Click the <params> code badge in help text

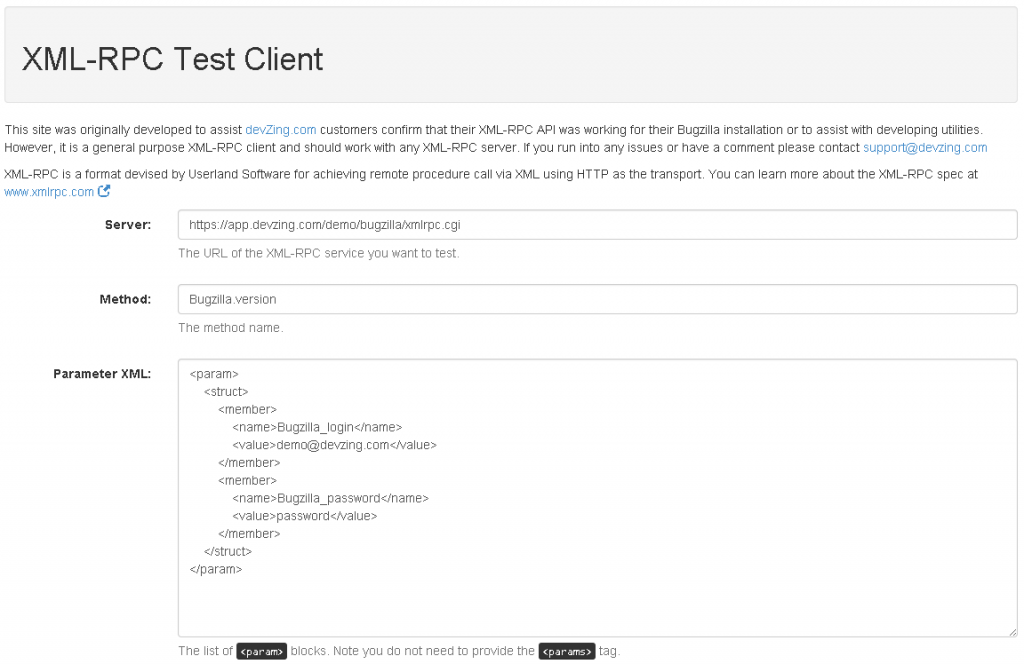[x=566, y=651]
